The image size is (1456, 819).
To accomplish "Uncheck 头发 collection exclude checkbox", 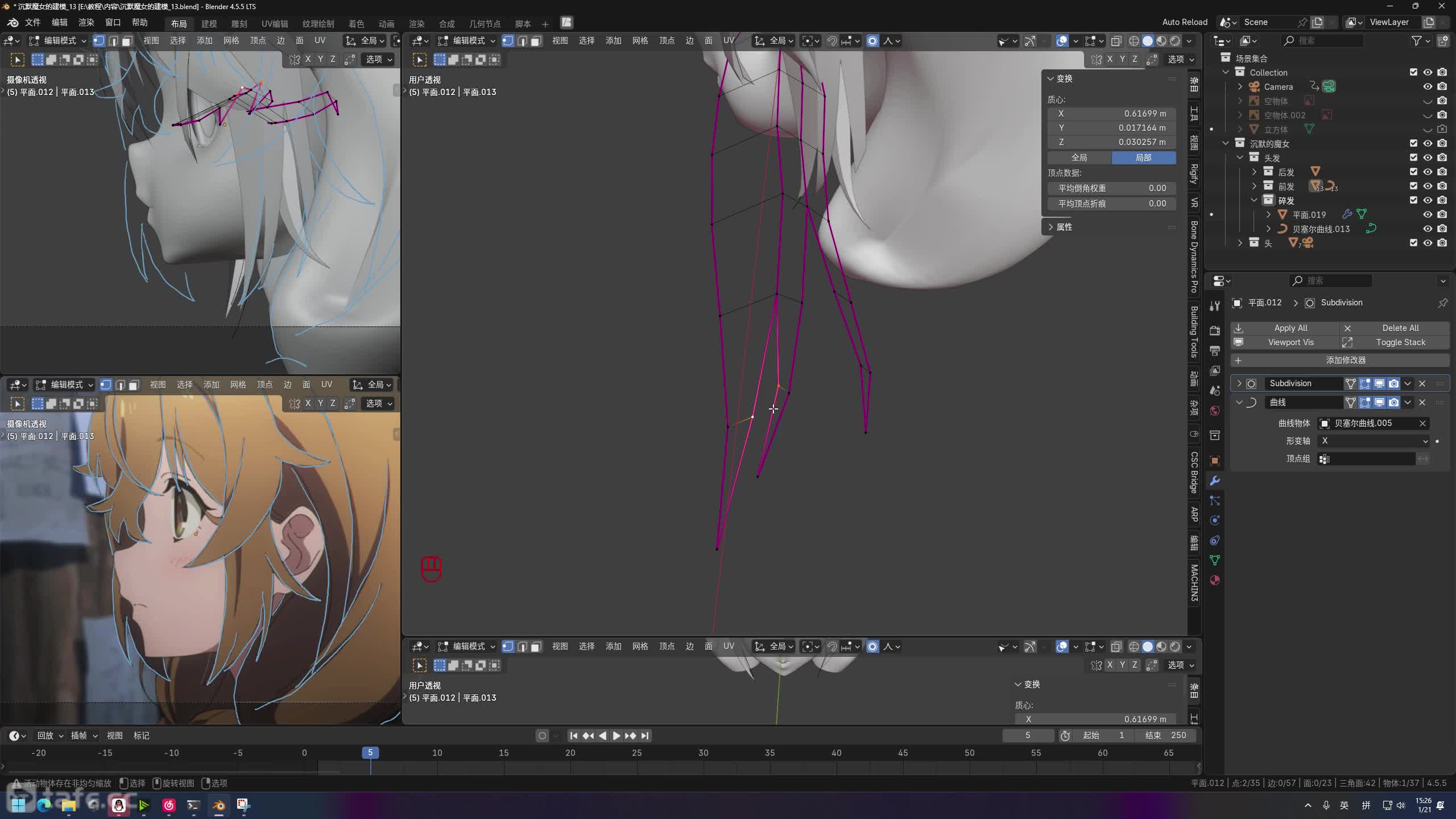I will click(x=1413, y=158).
